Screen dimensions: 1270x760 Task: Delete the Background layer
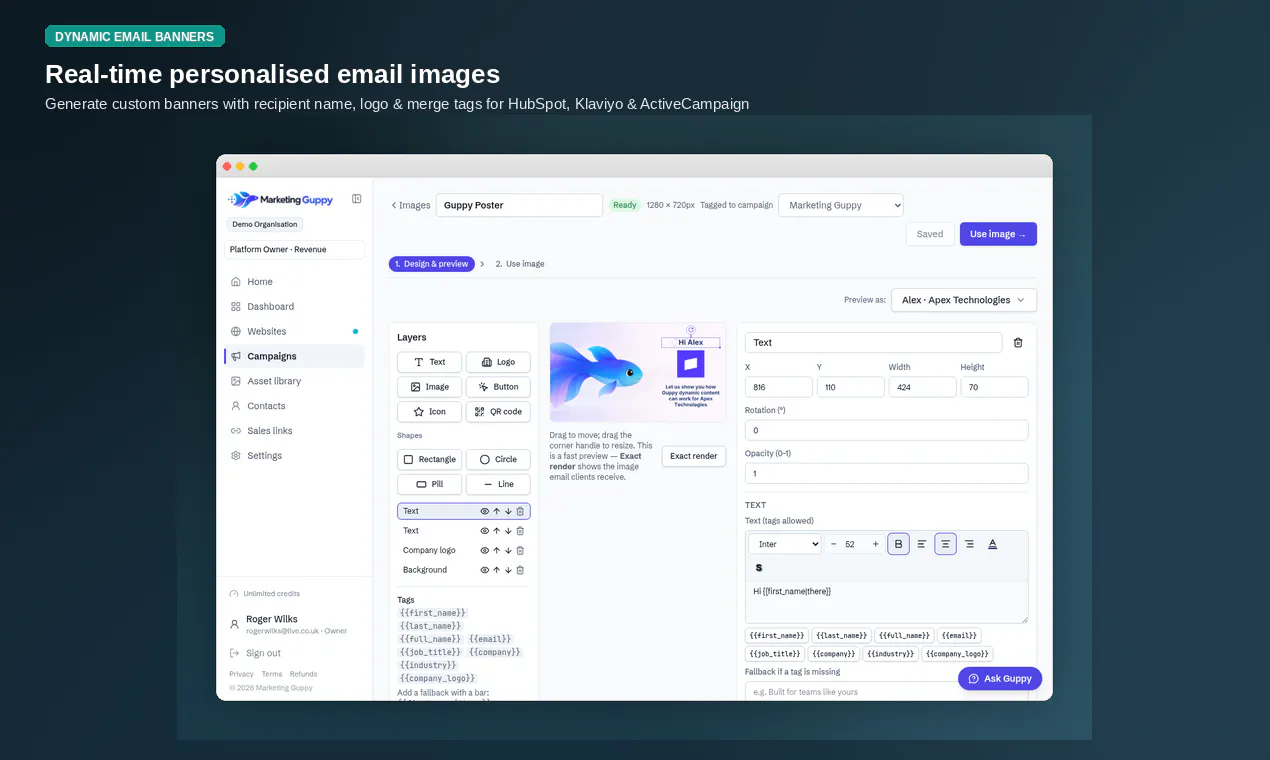[520, 570]
